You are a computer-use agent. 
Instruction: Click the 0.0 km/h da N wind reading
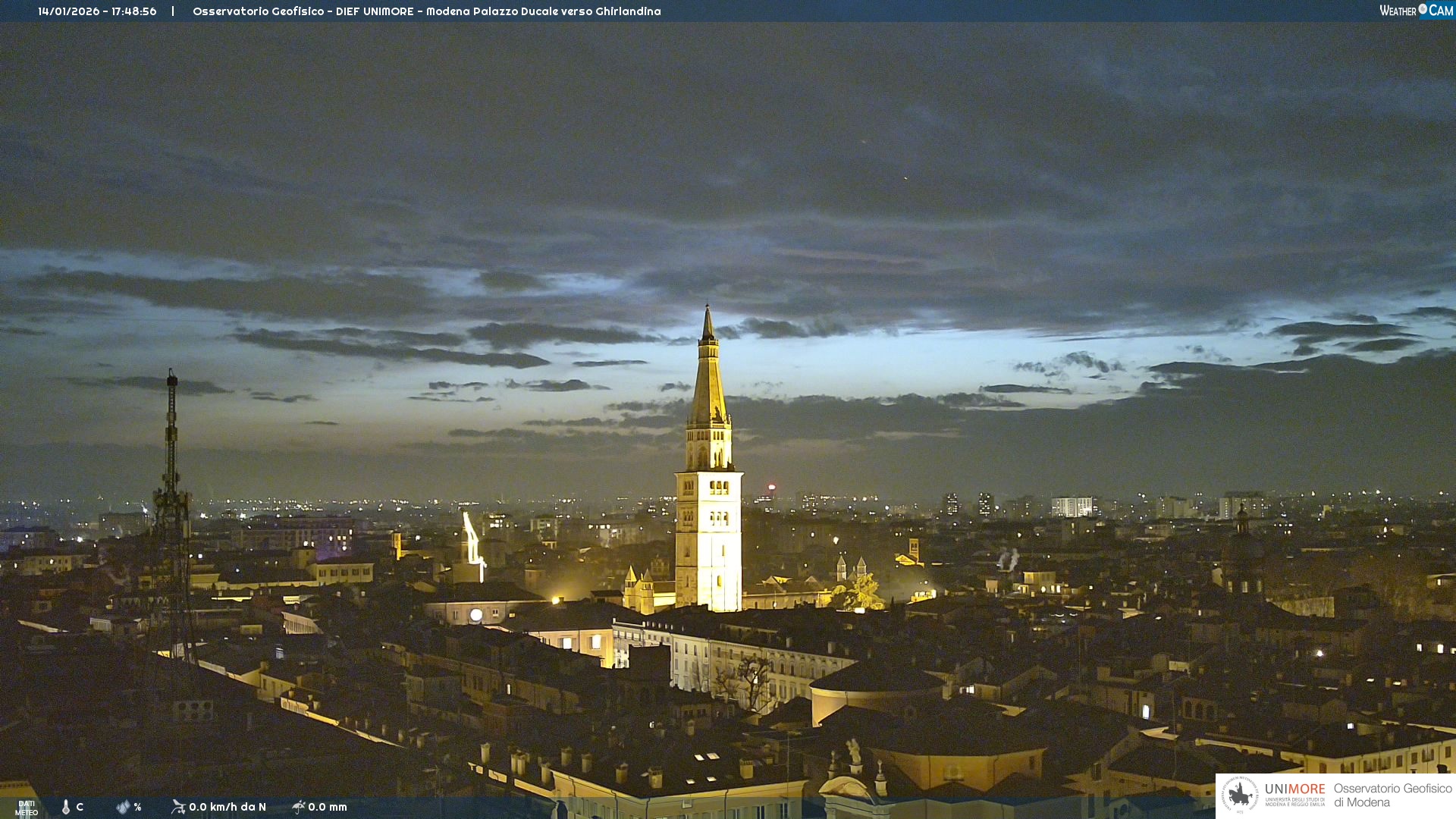coord(227,807)
